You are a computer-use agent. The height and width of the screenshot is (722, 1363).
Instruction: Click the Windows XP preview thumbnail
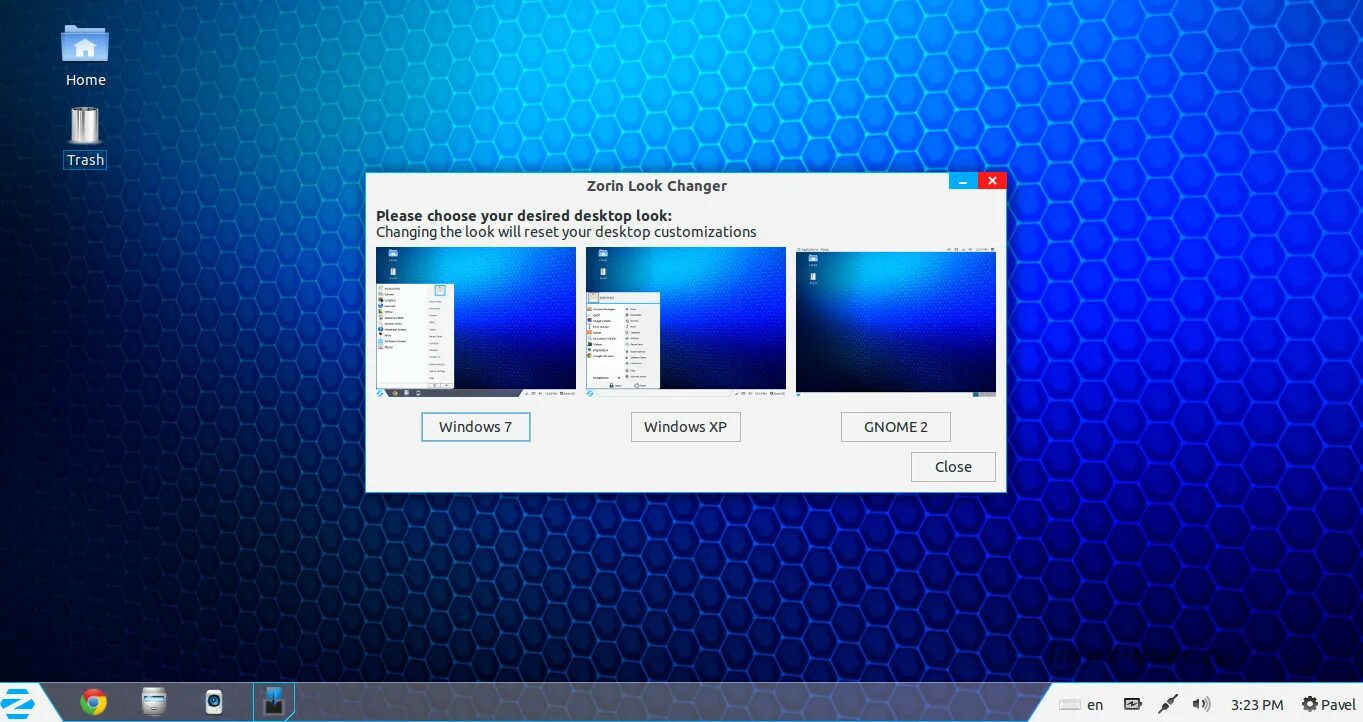(686, 322)
